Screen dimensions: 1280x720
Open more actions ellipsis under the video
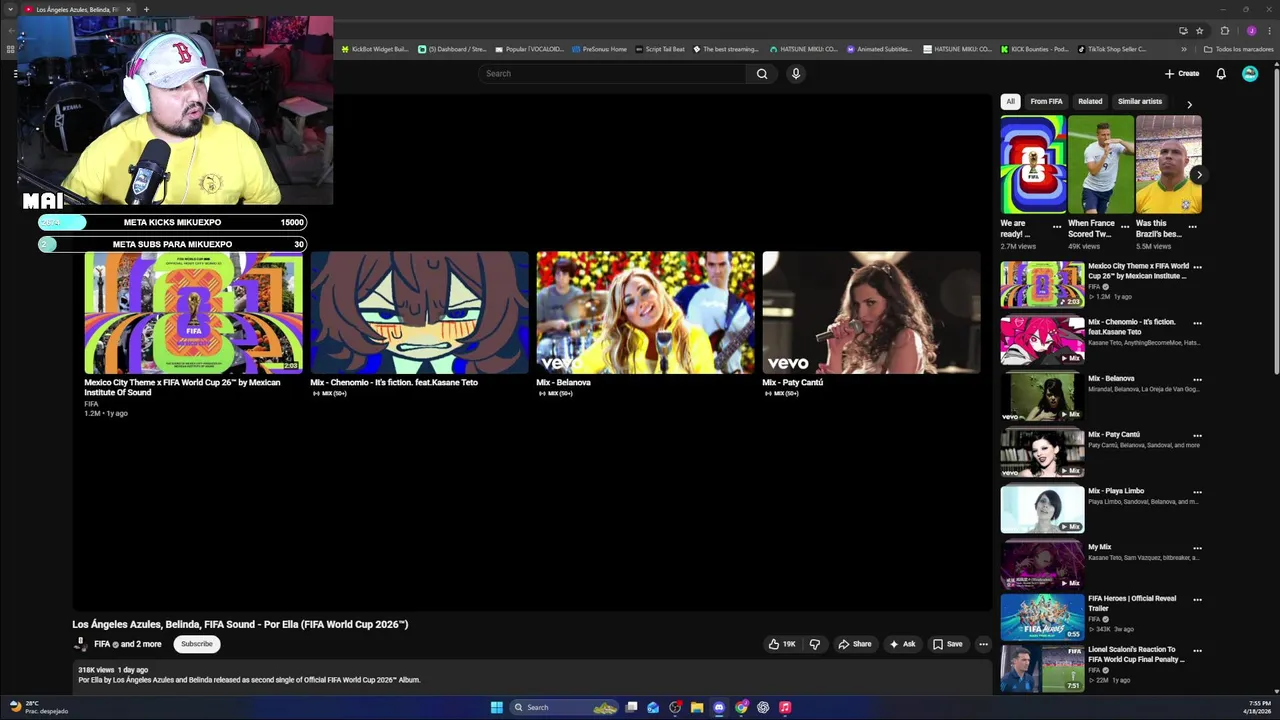983,644
